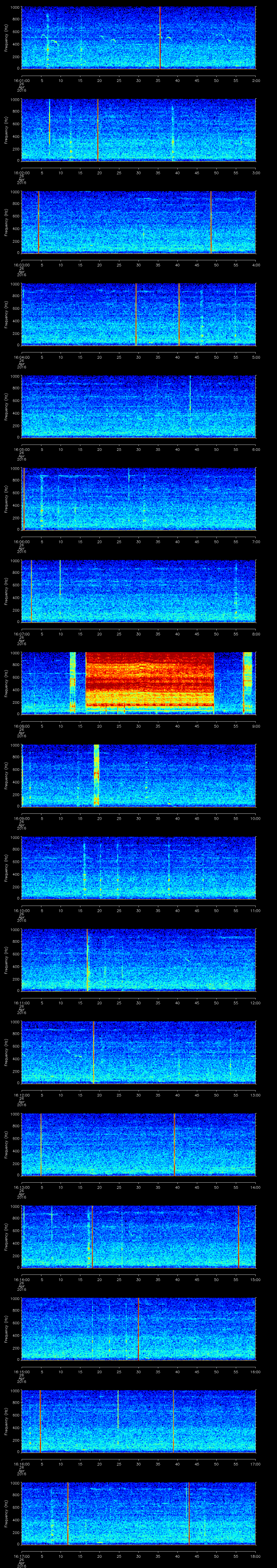Click the 12:00 end time label

255,1003
